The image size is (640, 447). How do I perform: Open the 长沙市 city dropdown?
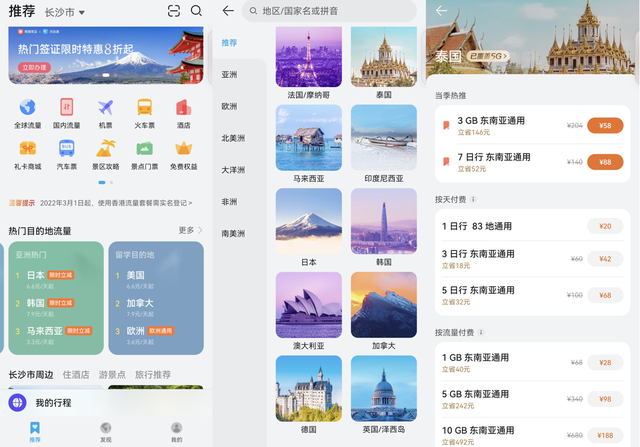point(65,12)
